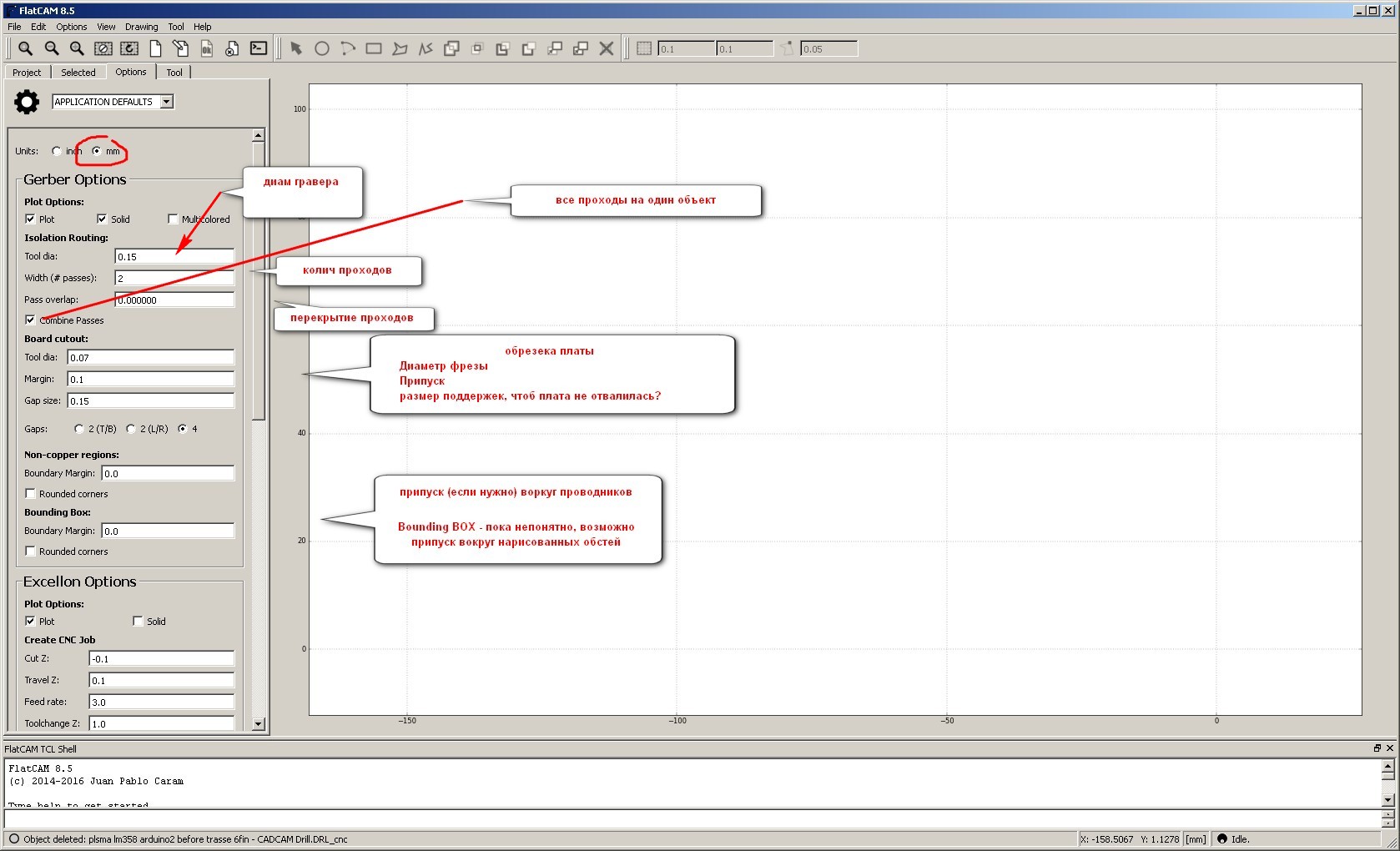The width and height of the screenshot is (1400, 851).
Task: Open the Options menu in the menu bar
Action: pyautogui.click(x=72, y=27)
